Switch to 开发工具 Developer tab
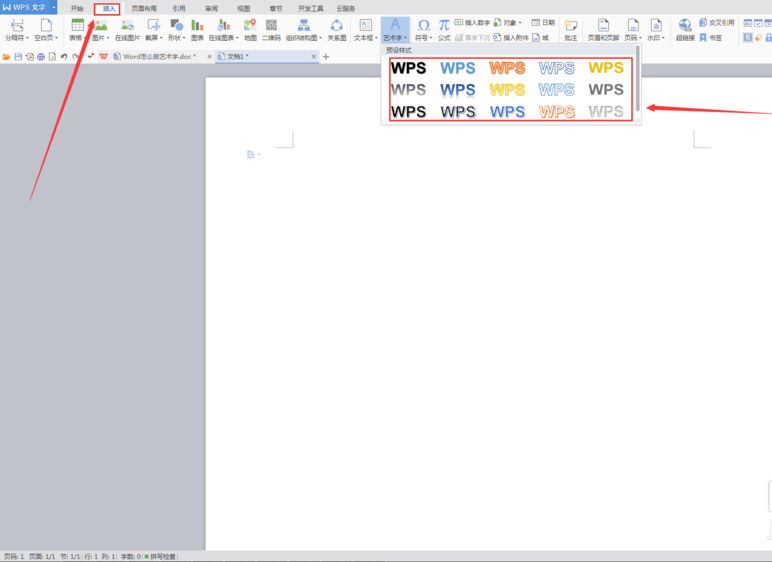 (x=311, y=8)
